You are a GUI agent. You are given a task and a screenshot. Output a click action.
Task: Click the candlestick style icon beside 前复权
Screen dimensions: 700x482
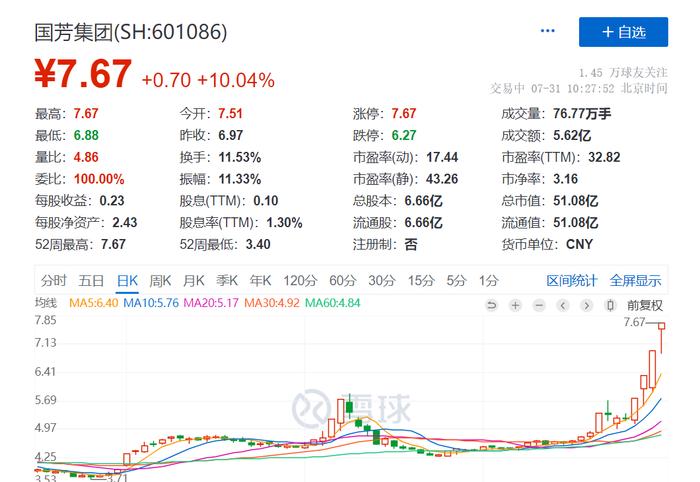611,305
